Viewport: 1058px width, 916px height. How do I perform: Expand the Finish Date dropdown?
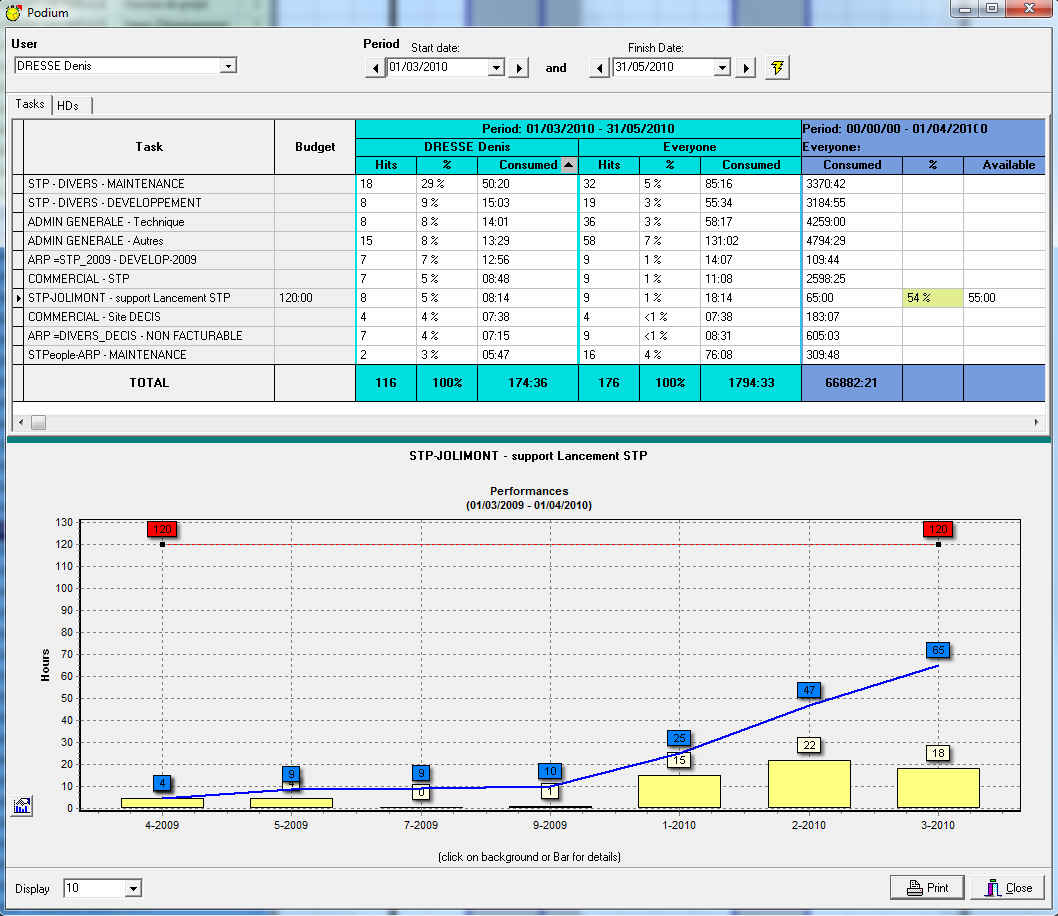[x=722, y=68]
